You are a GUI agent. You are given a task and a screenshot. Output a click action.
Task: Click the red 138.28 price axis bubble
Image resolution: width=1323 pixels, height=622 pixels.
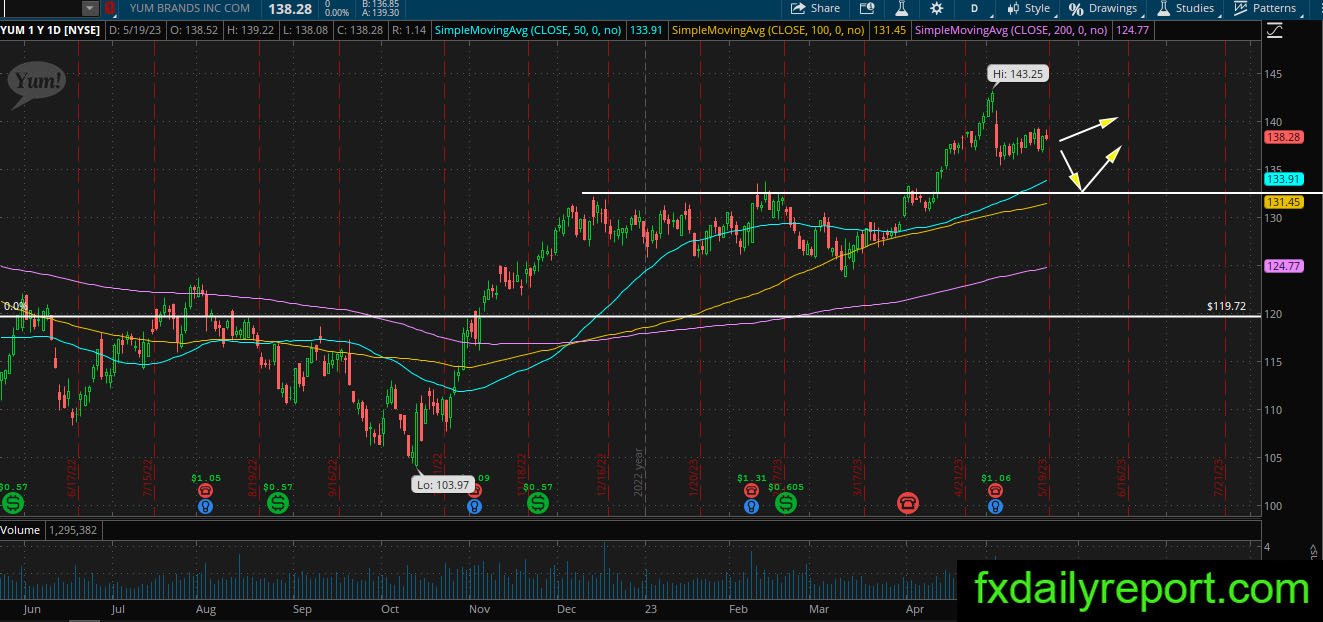(x=1283, y=137)
